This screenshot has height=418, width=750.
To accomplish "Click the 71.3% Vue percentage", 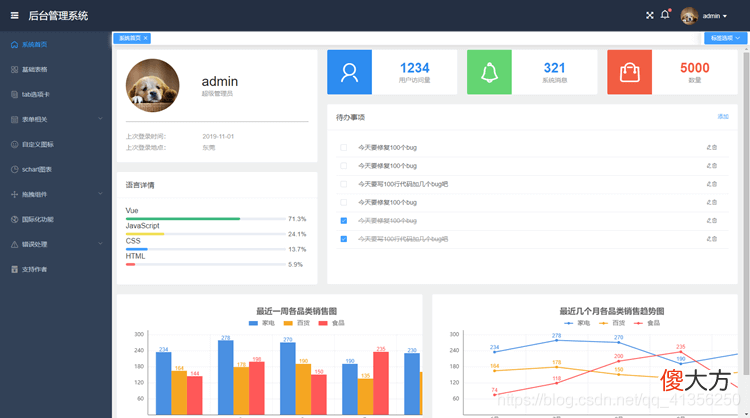I will click(297, 219).
